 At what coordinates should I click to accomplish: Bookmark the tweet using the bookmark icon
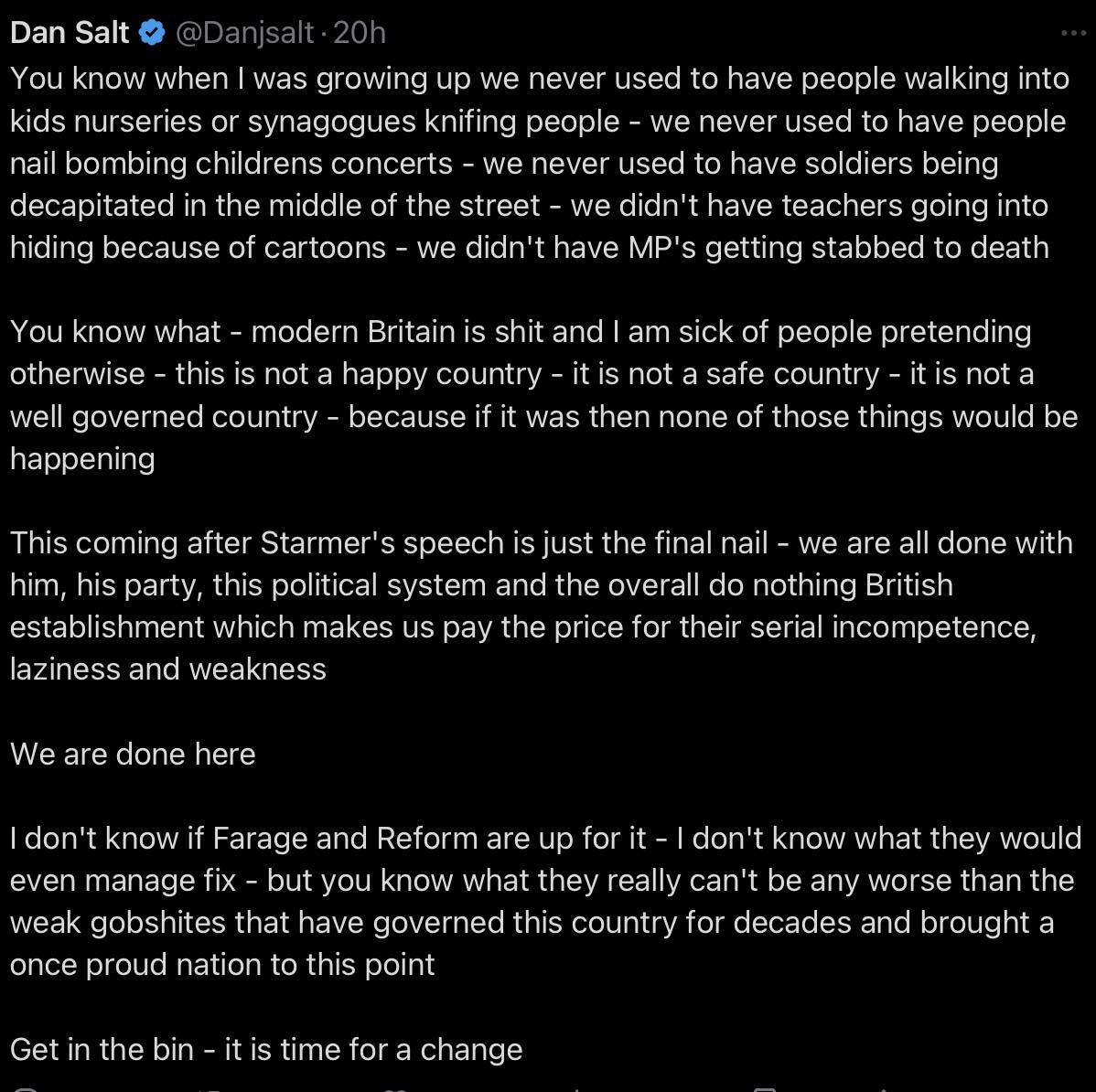pos(765,1089)
